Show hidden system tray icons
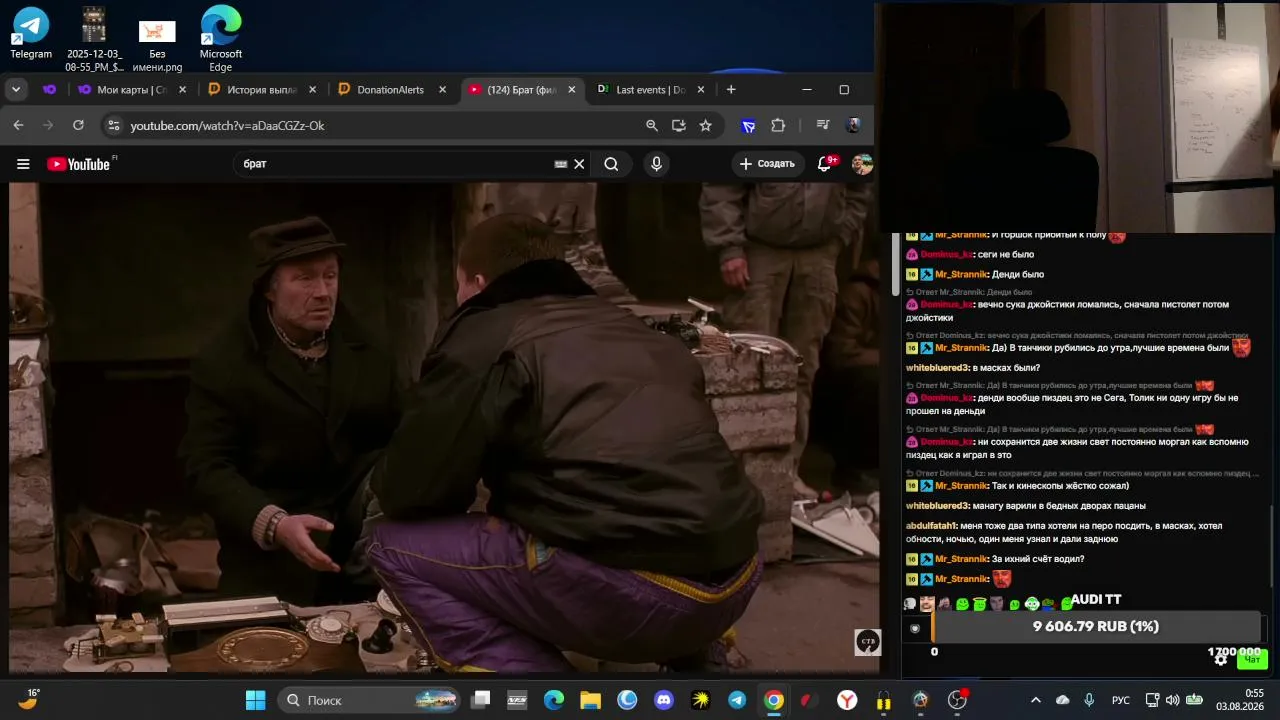 (1036, 700)
